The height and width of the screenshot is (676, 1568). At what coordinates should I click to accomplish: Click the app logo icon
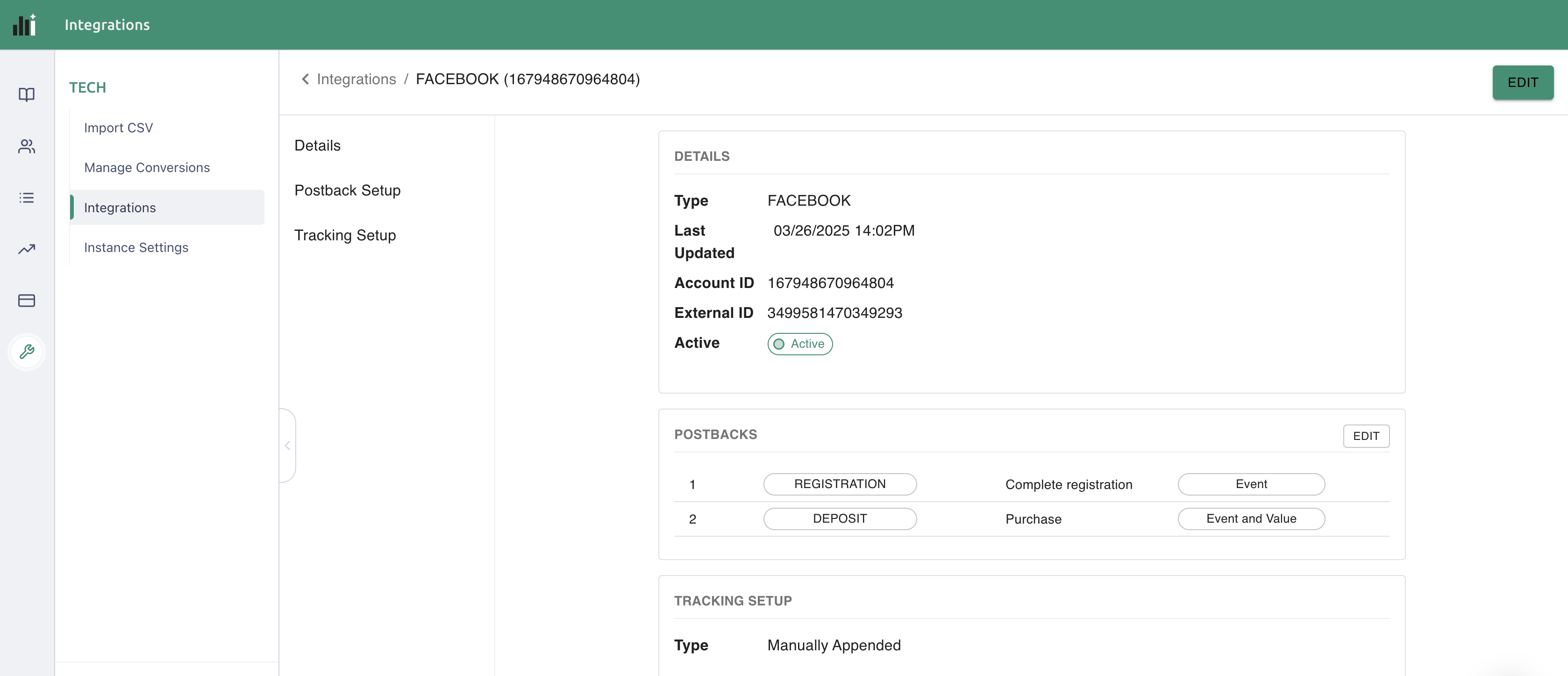tap(25, 25)
